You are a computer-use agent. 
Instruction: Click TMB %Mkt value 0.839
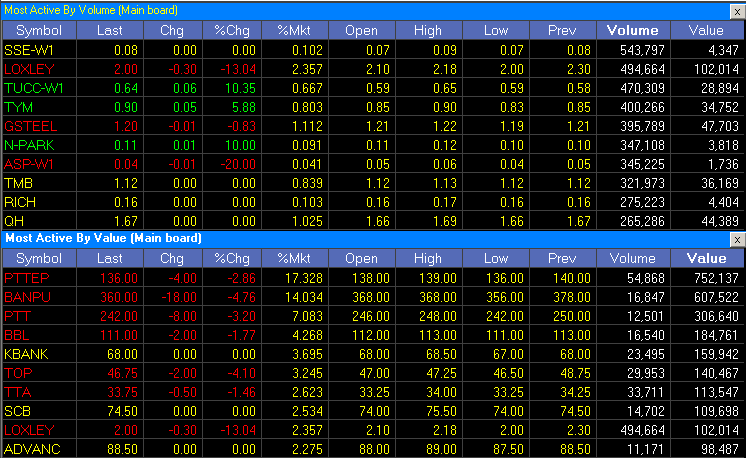[x=307, y=184]
